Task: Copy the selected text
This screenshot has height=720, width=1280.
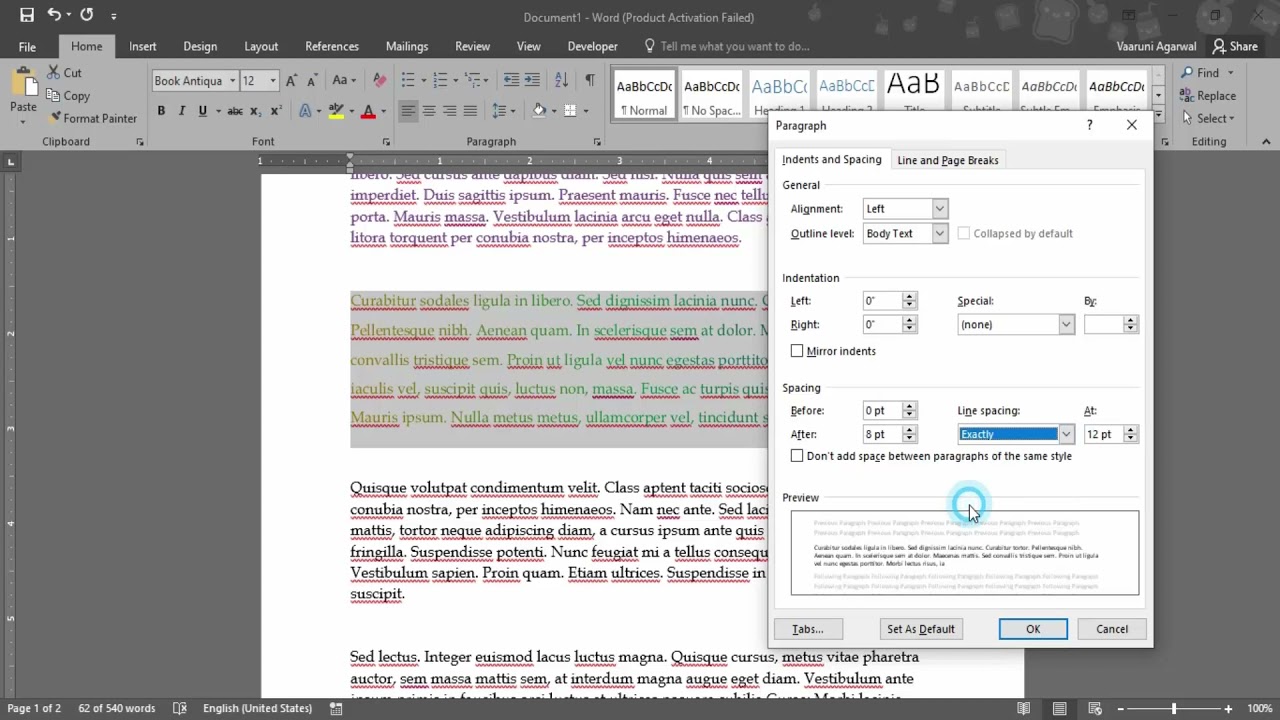Action: 68,96
